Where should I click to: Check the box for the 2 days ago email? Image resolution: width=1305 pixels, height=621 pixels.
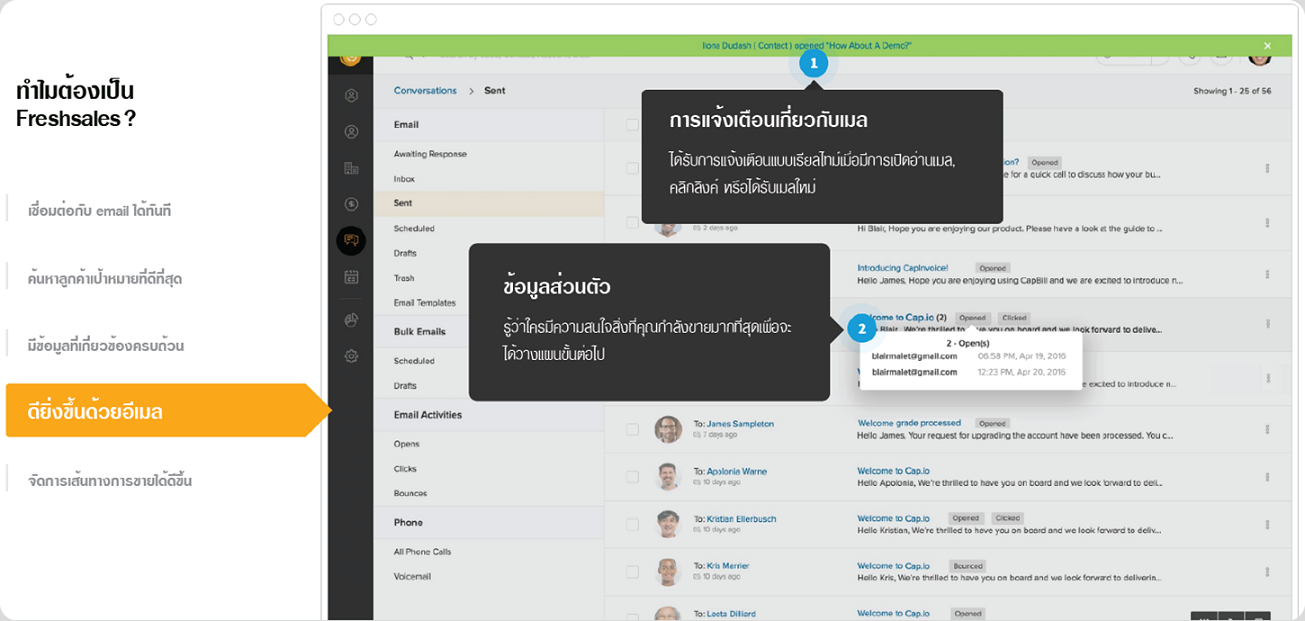(x=632, y=222)
